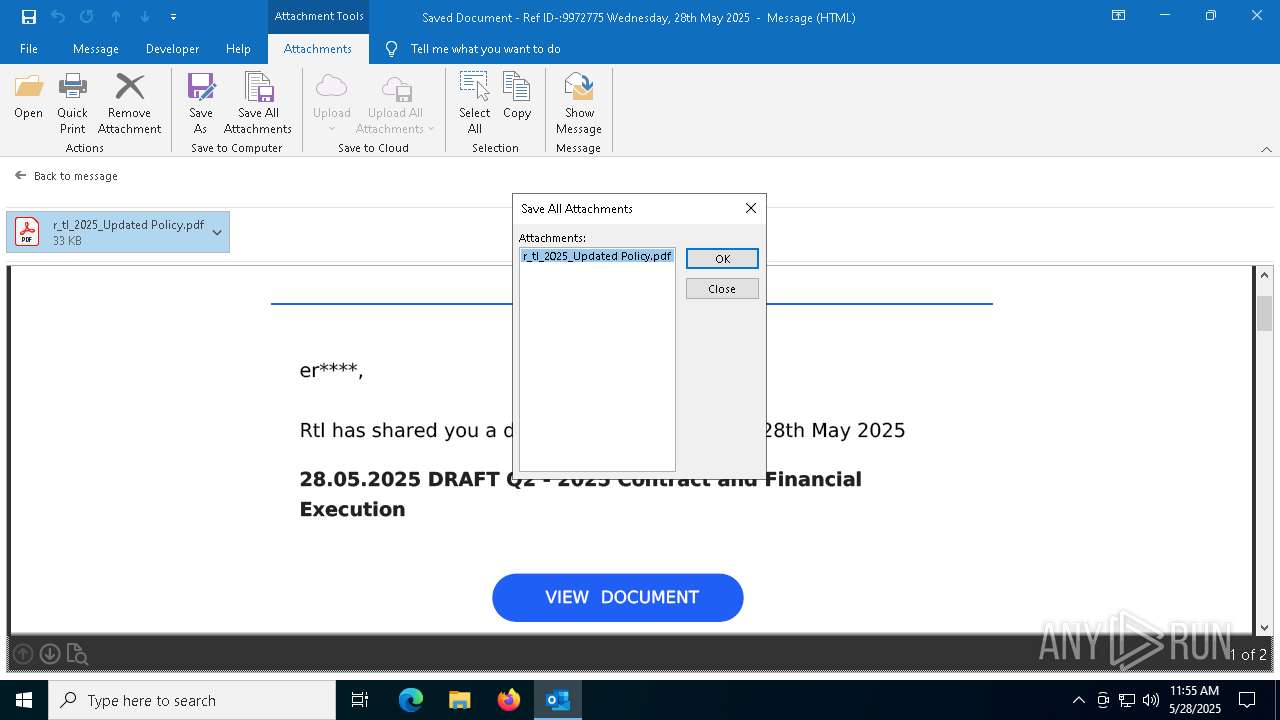This screenshot has width=1280, height=720.
Task: Click the preview scrollbar down arrow
Action: [1264, 627]
